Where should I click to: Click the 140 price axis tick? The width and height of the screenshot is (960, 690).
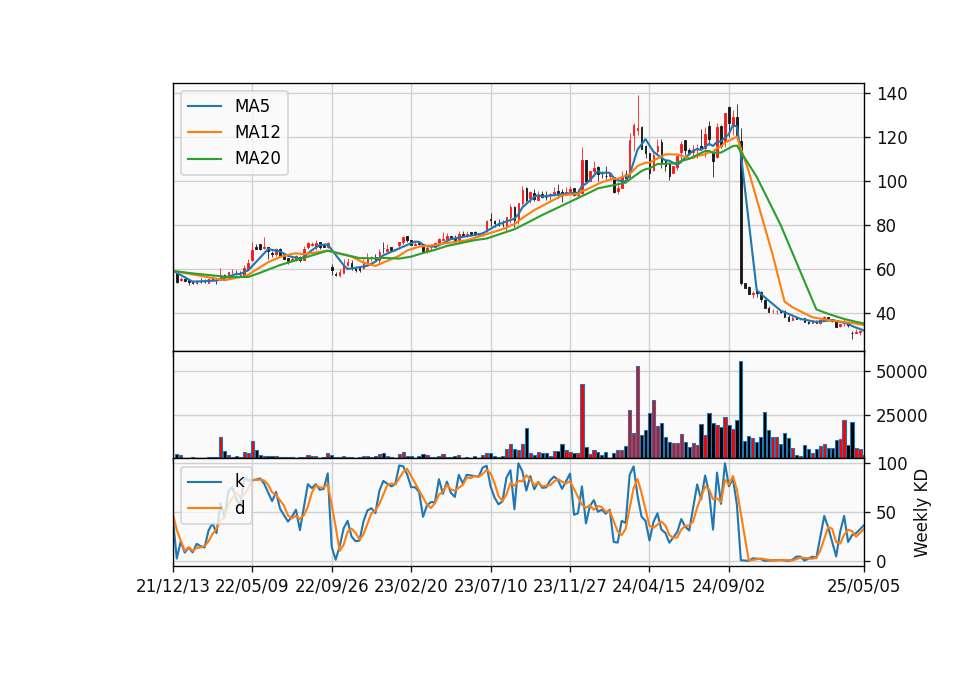[892, 94]
